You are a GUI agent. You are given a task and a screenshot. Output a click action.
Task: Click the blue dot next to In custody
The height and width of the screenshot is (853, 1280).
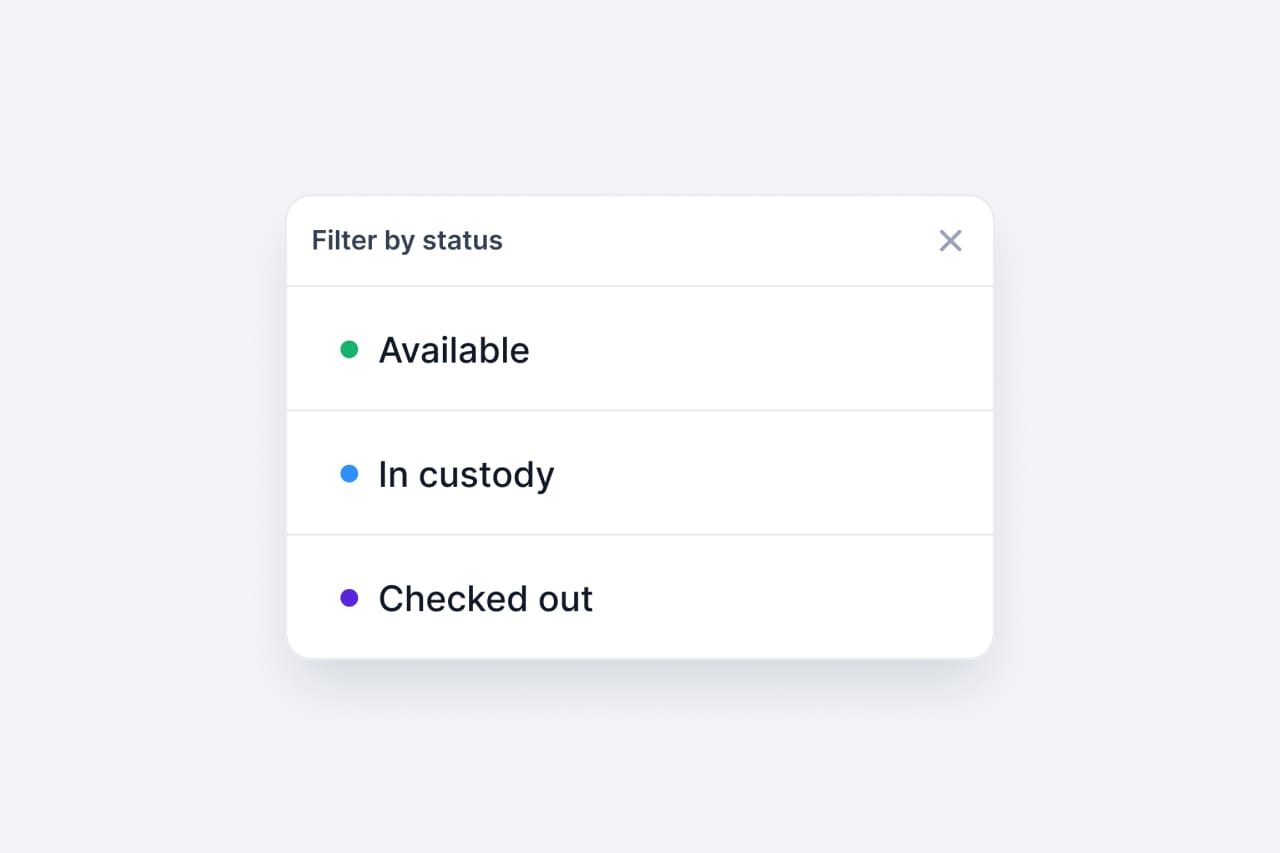coord(349,473)
